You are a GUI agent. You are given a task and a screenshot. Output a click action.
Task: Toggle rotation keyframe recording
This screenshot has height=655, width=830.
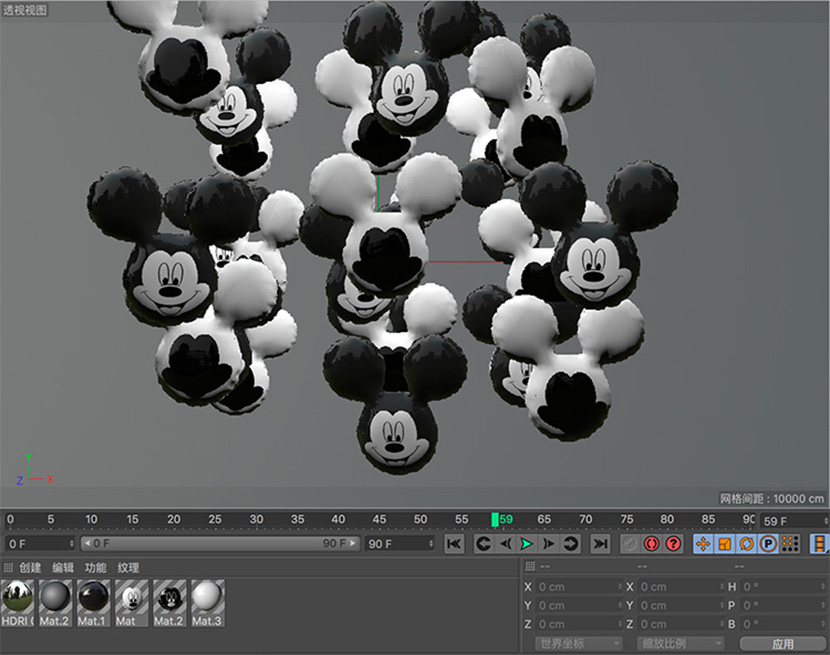[x=746, y=544]
